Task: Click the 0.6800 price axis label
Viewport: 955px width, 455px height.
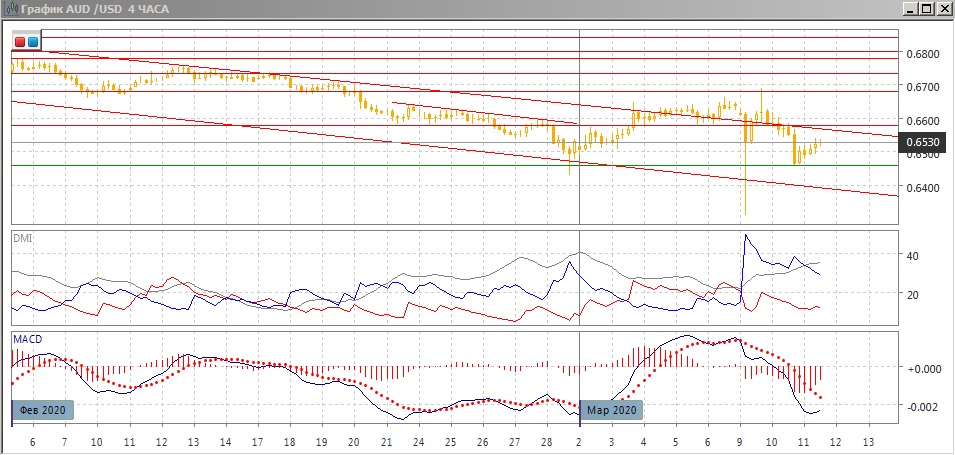Action: 921,53
